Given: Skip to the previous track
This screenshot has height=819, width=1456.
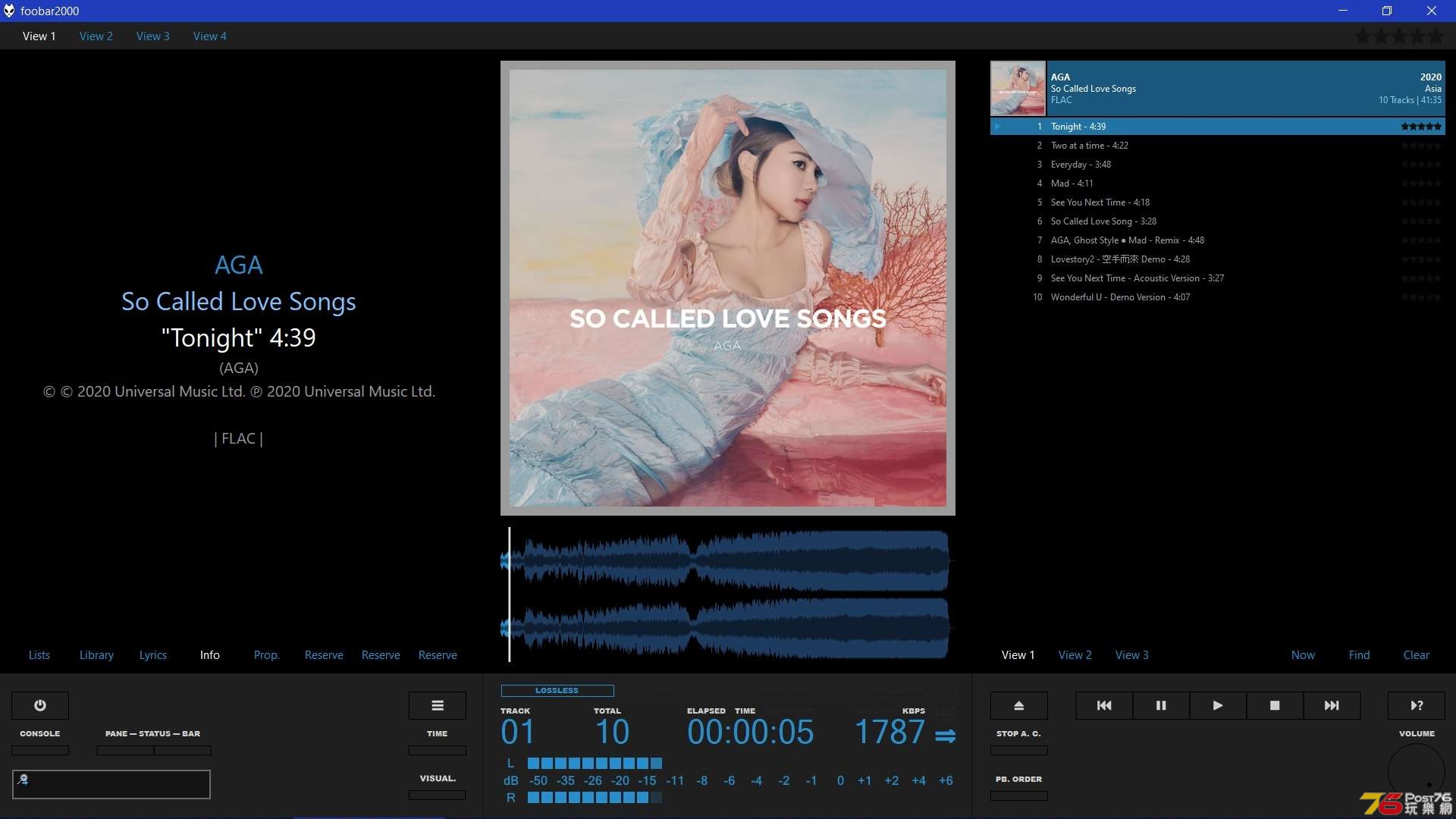Looking at the screenshot, I should click(x=1104, y=705).
